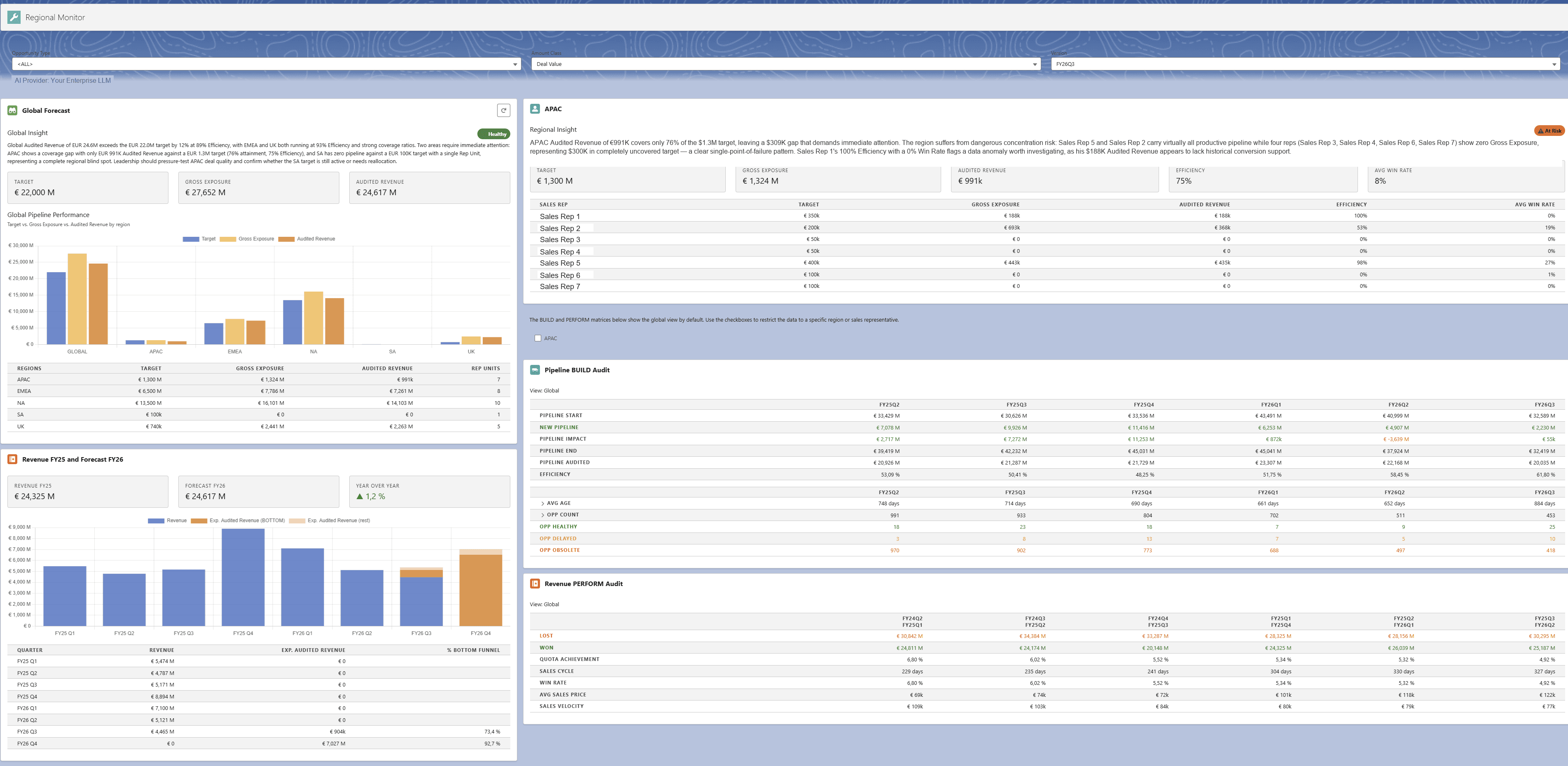Click the Regional Monitor wrench icon
The height and width of the screenshot is (766, 1568).
14,17
